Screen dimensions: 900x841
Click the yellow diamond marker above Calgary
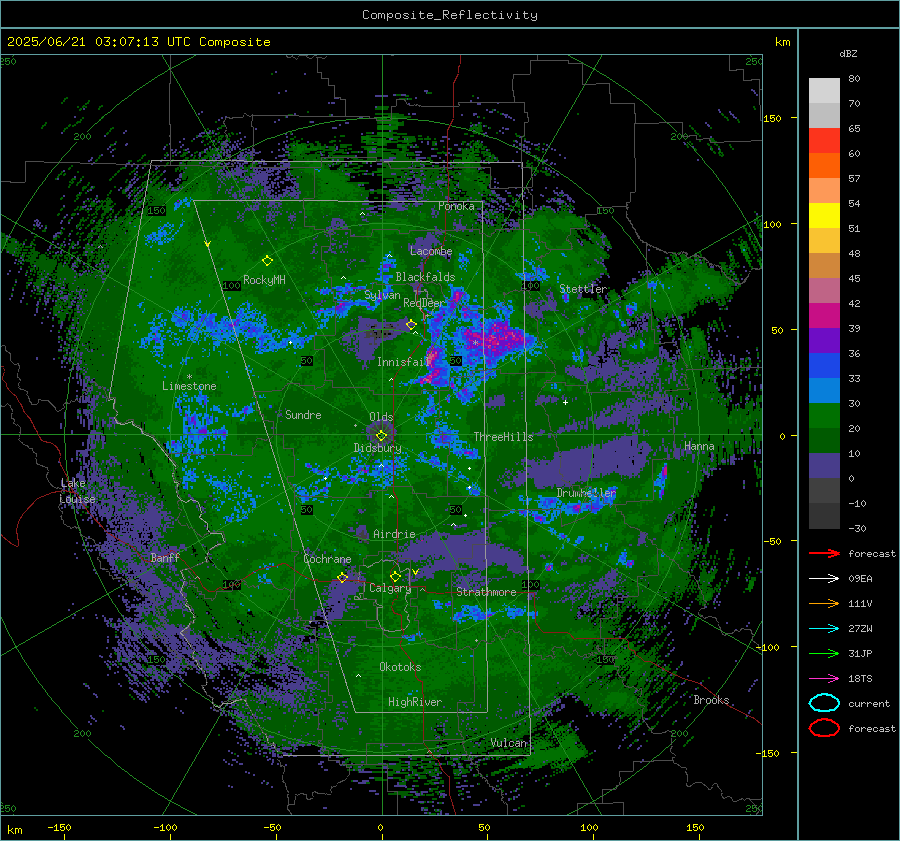[x=395, y=576]
